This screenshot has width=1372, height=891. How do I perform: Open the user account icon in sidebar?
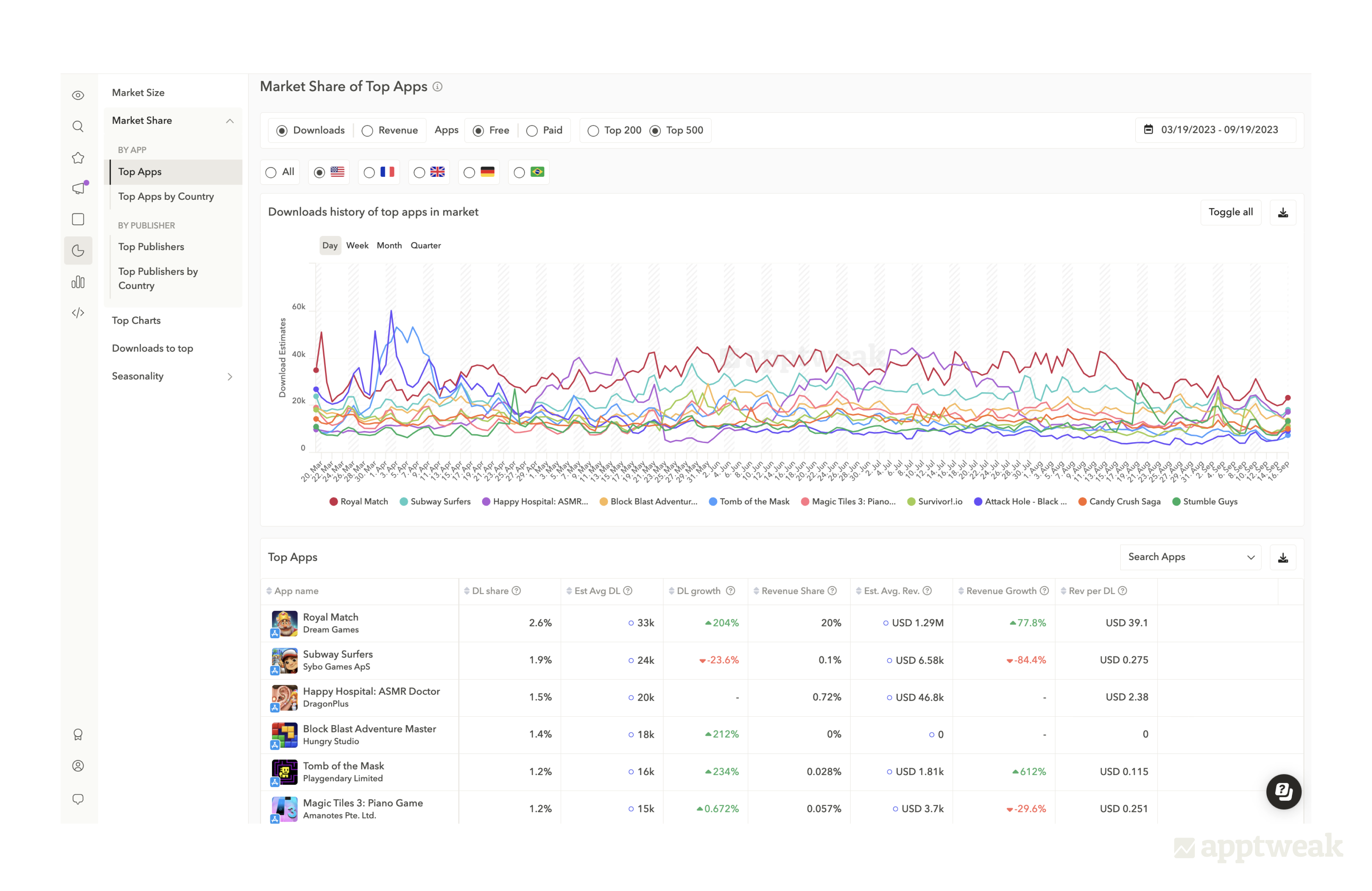(78, 766)
